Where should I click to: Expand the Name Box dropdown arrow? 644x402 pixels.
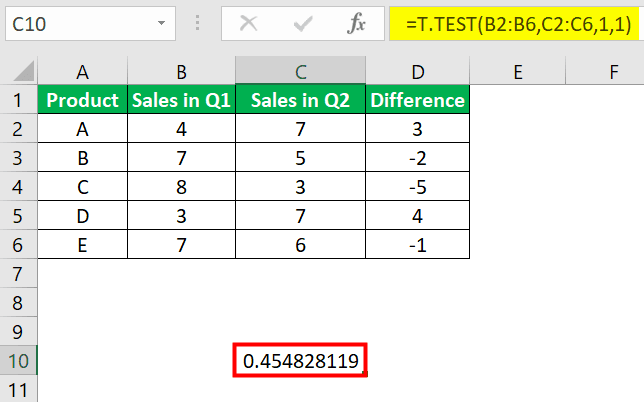[x=162, y=21]
